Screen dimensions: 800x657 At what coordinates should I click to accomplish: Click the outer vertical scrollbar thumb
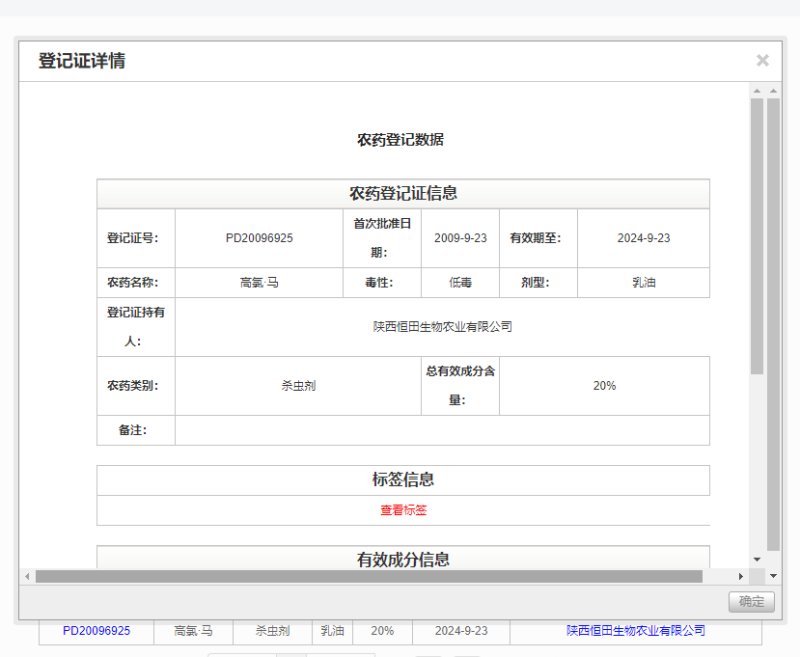(x=773, y=324)
